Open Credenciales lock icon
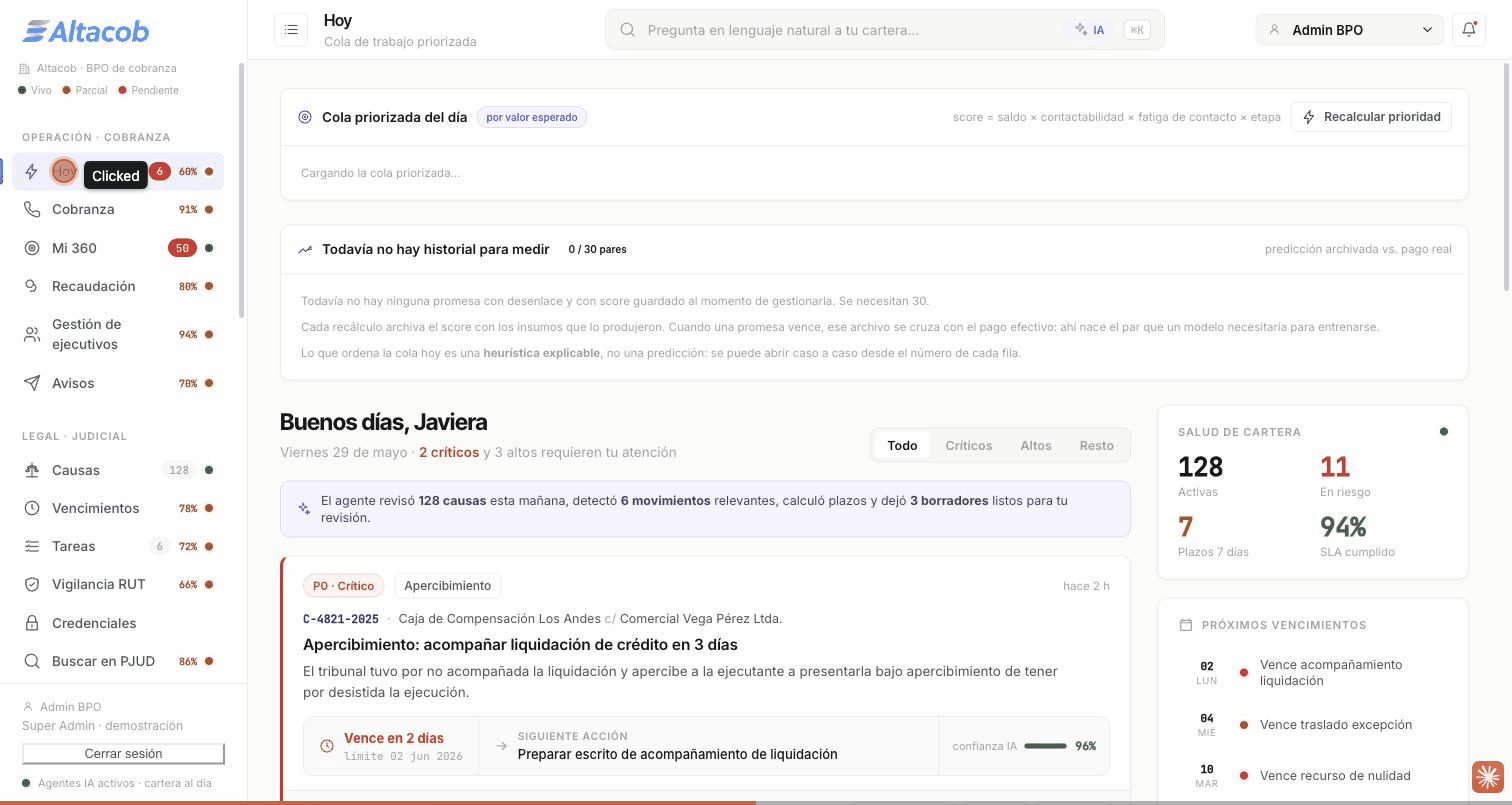This screenshot has width=1512, height=805. (x=32, y=623)
